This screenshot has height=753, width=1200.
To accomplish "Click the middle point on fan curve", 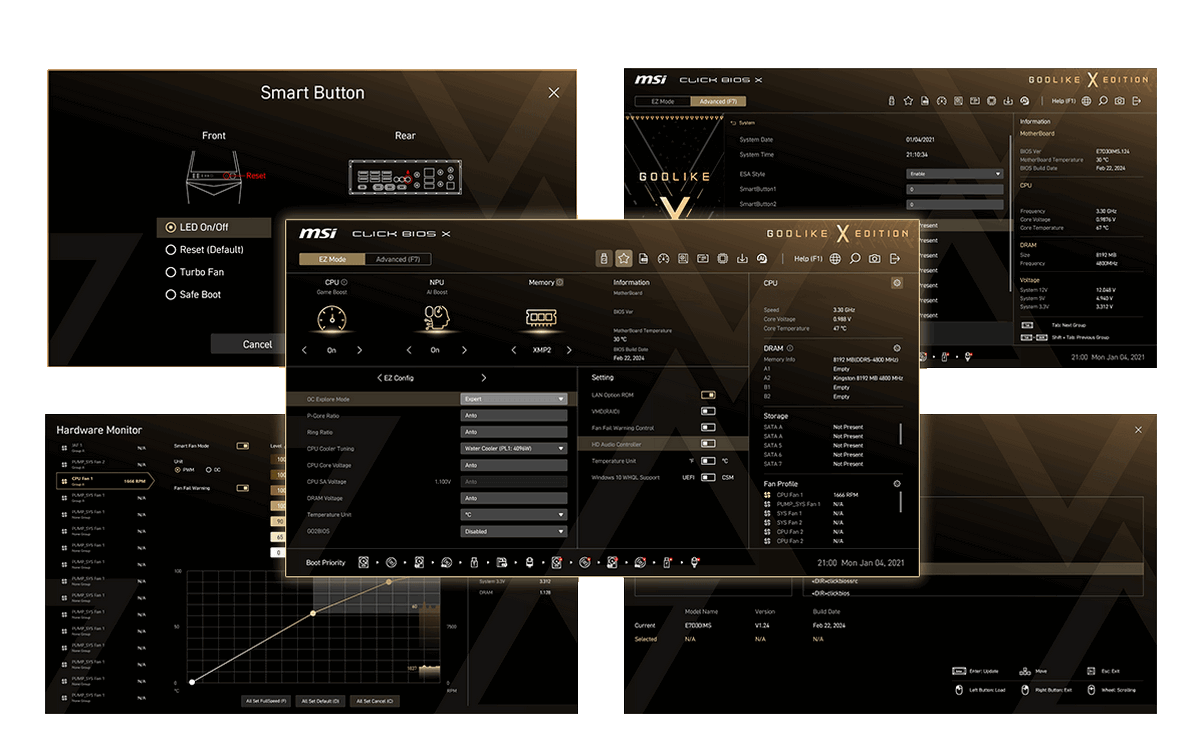I will pyautogui.click(x=313, y=613).
